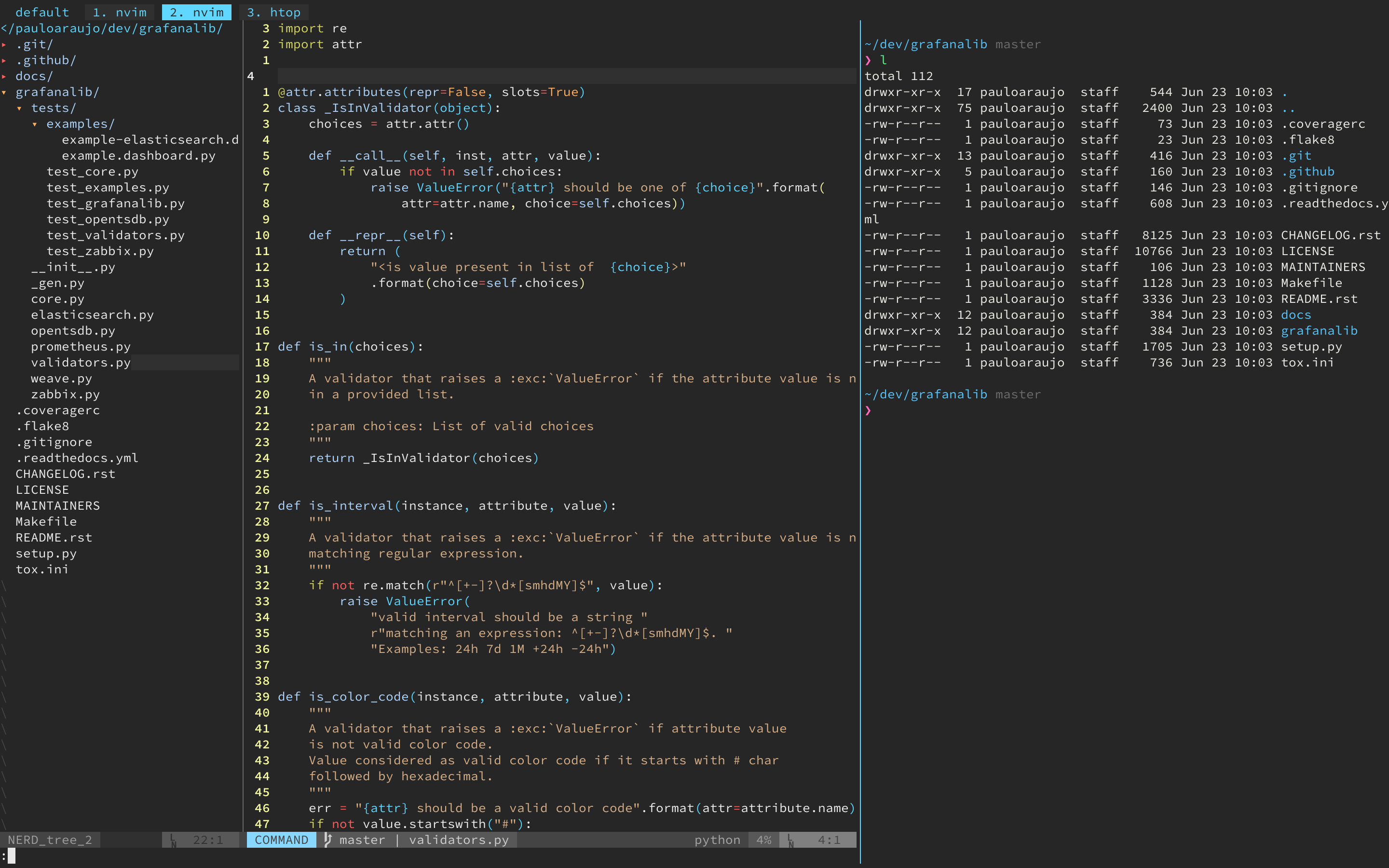Collapse the grafanalib/ directory
The height and width of the screenshot is (868, 1389).
click(5, 93)
